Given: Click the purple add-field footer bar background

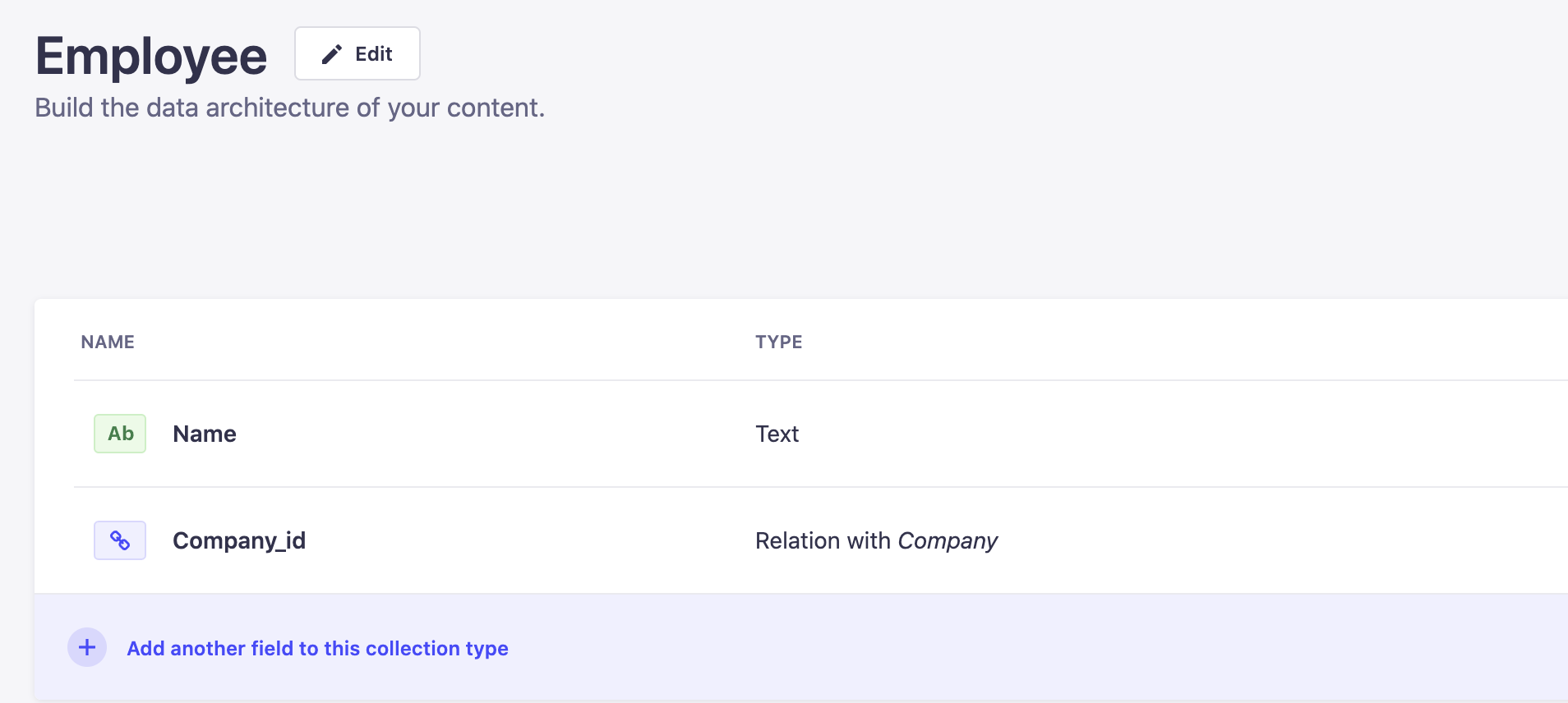Looking at the screenshot, I should pyautogui.click(x=986, y=648).
